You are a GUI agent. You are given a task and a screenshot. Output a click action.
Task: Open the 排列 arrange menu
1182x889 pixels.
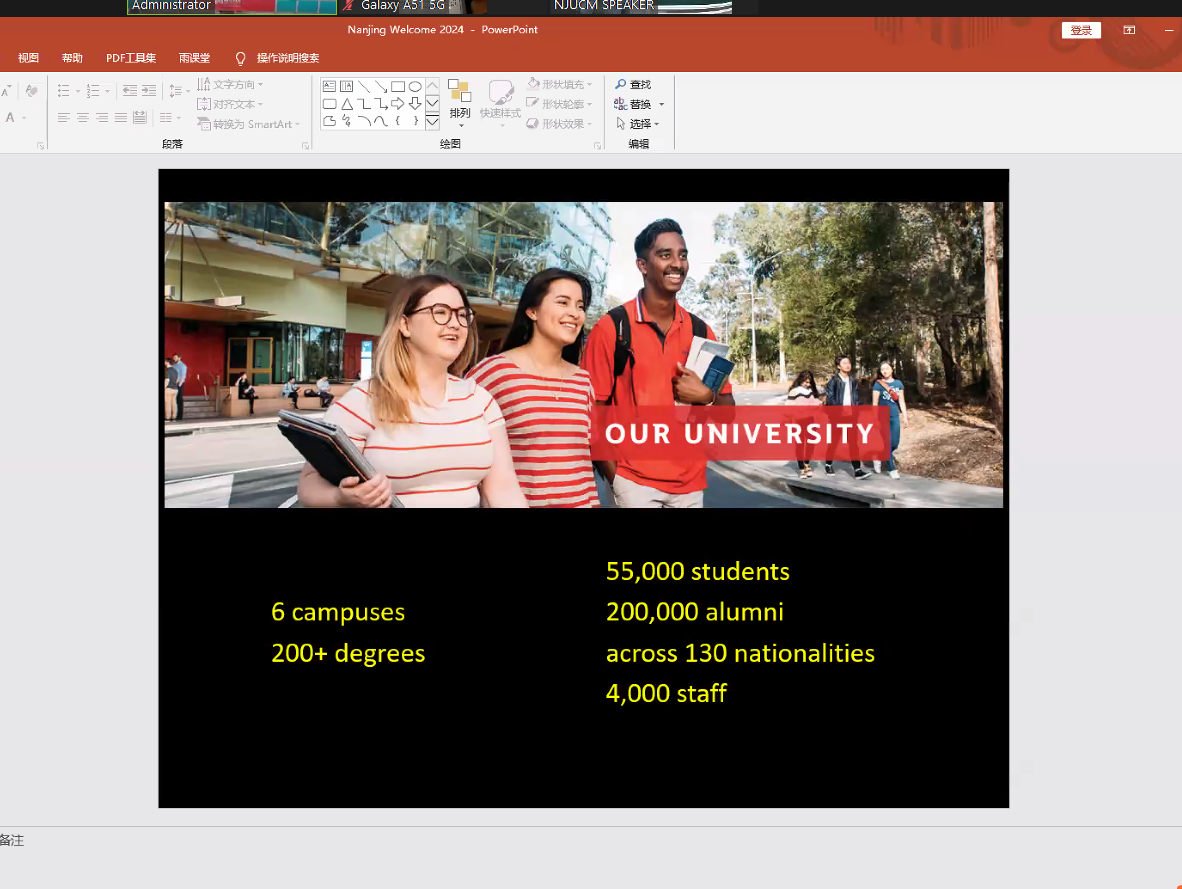(460, 103)
